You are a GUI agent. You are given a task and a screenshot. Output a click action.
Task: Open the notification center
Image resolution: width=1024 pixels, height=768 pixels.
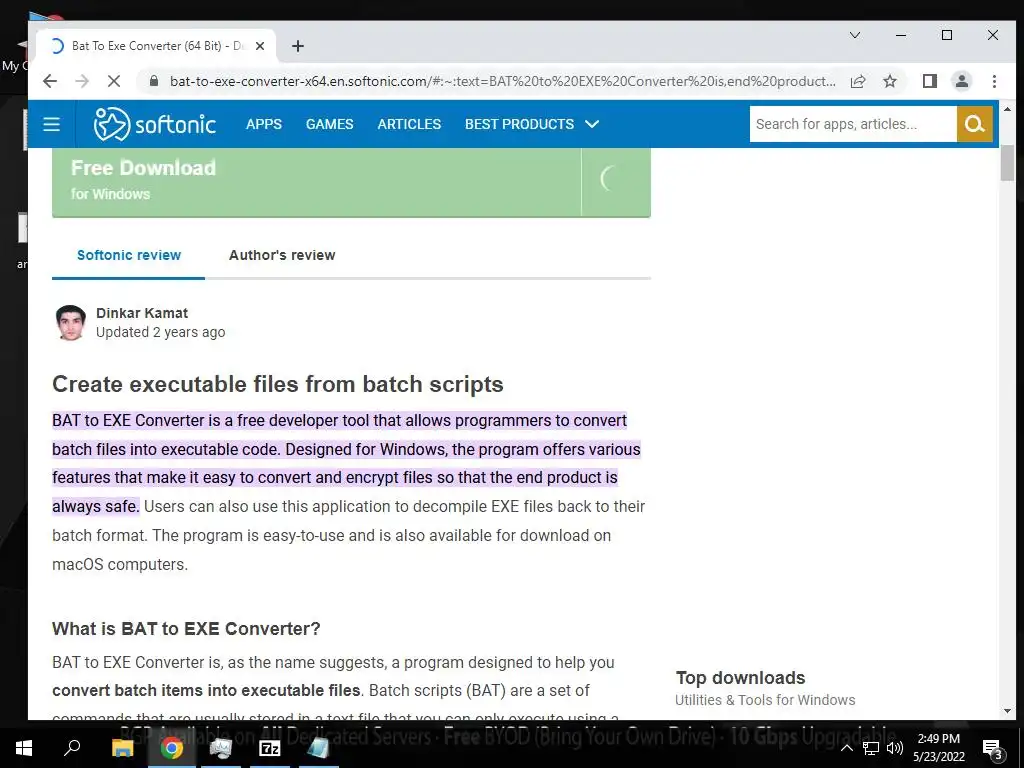pos(992,748)
